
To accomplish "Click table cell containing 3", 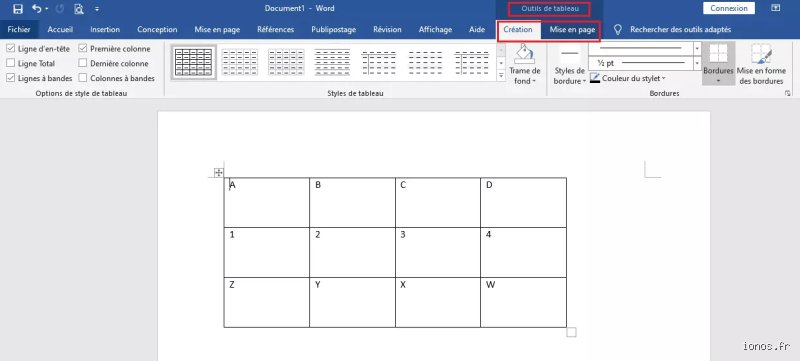I will (438, 252).
